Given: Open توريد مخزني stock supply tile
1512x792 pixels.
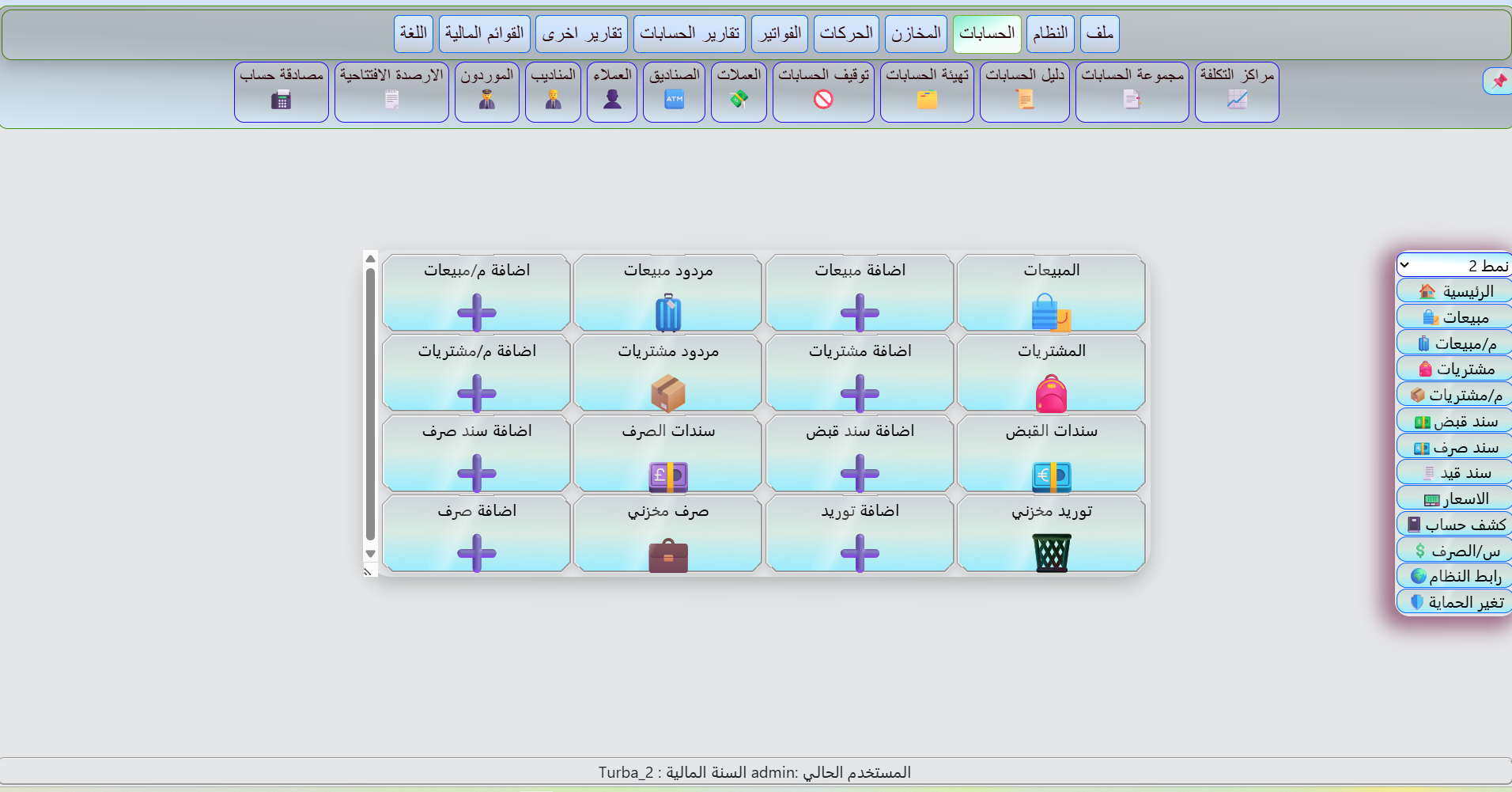Looking at the screenshot, I should click(x=1051, y=533).
